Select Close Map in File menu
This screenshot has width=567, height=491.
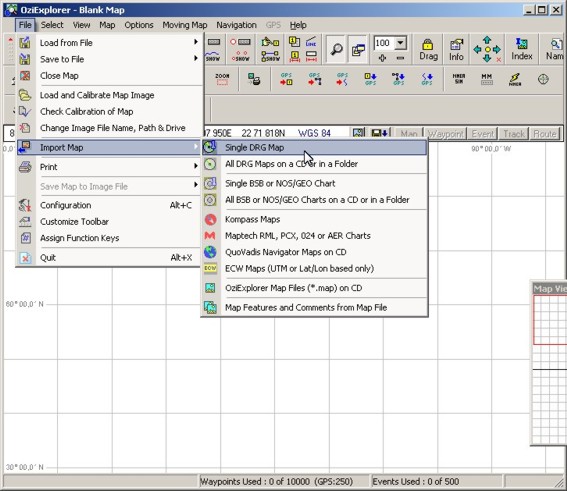pyautogui.click(x=110, y=76)
